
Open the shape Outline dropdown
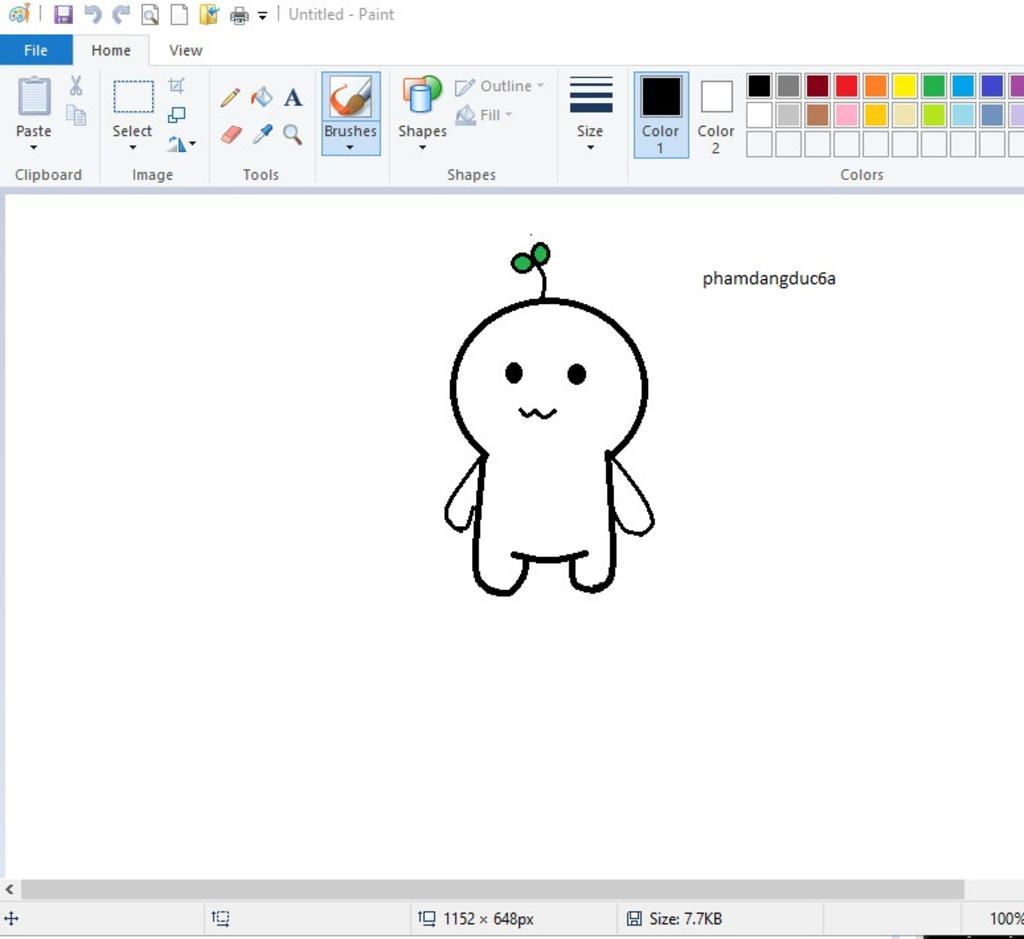point(500,86)
